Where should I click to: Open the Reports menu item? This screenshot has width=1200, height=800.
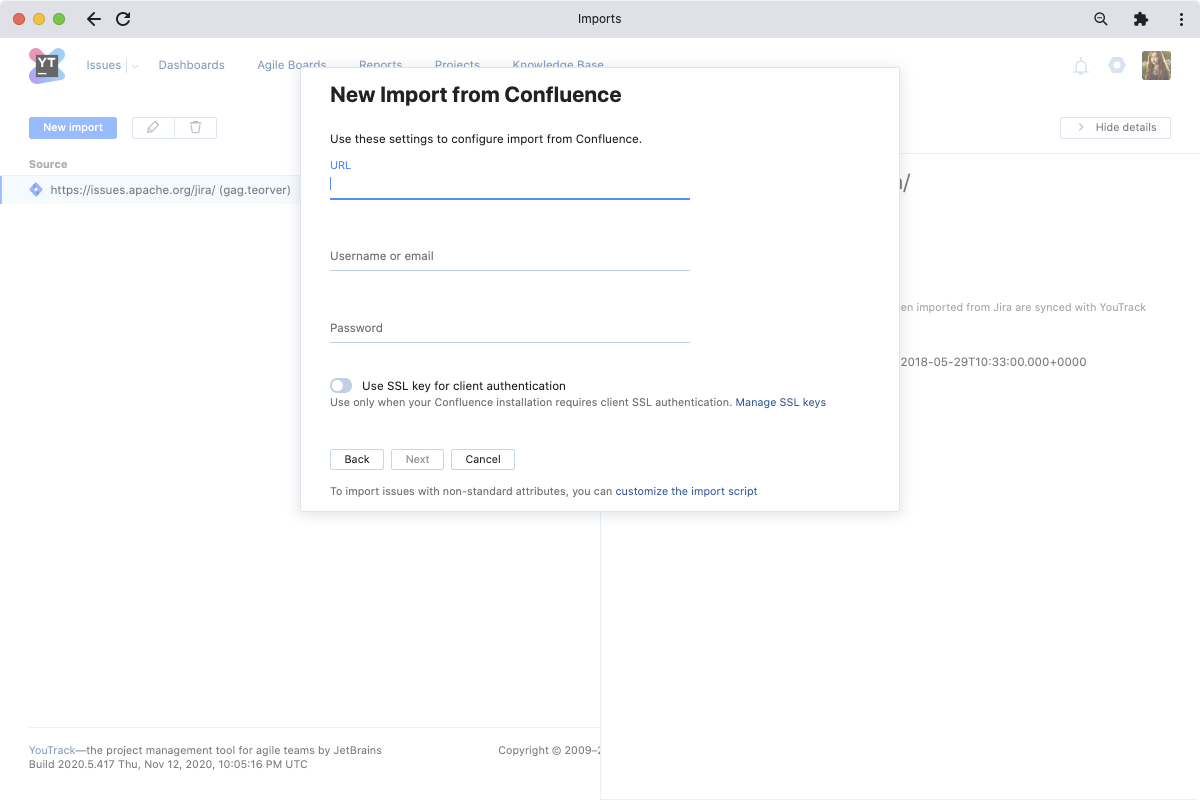380,65
